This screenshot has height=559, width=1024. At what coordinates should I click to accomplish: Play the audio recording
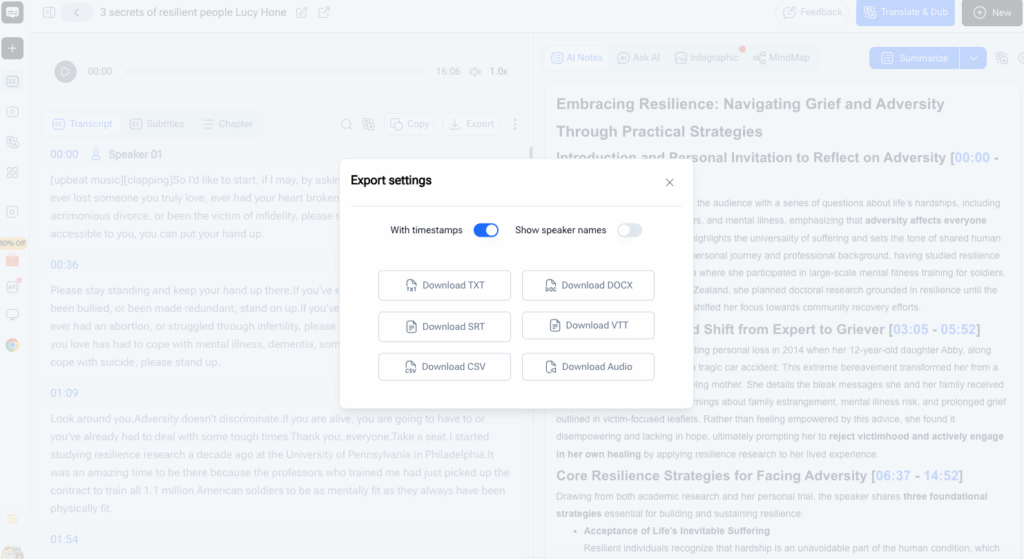(x=65, y=71)
